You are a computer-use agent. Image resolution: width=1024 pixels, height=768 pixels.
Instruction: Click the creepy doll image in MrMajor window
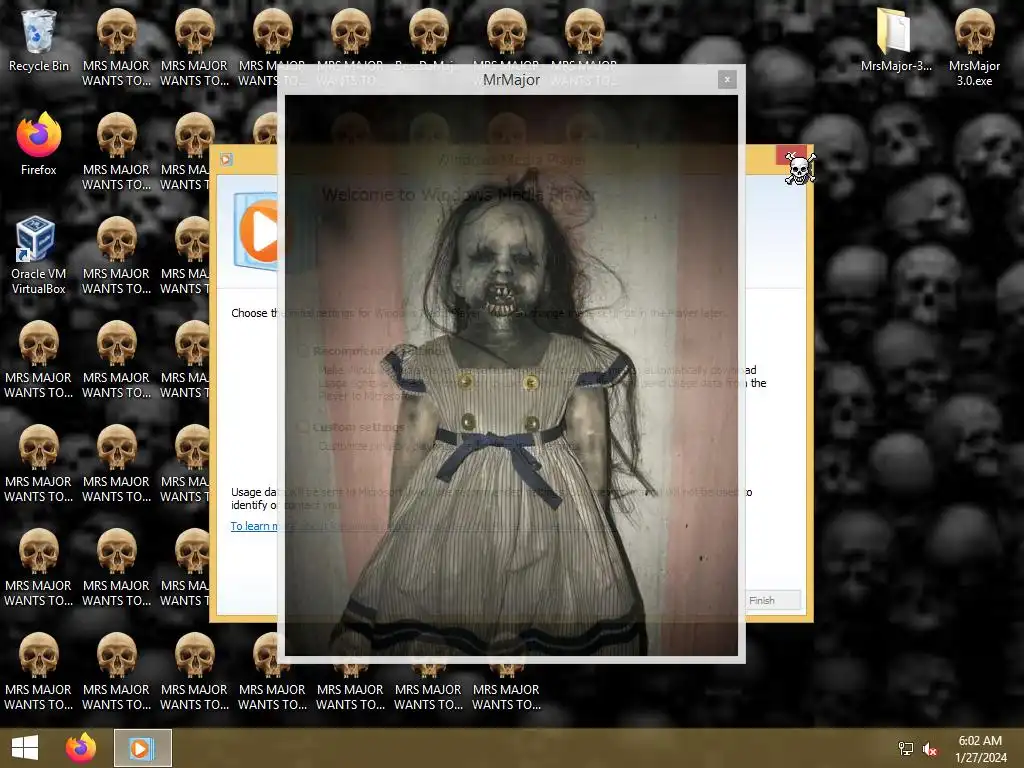tap(511, 375)
